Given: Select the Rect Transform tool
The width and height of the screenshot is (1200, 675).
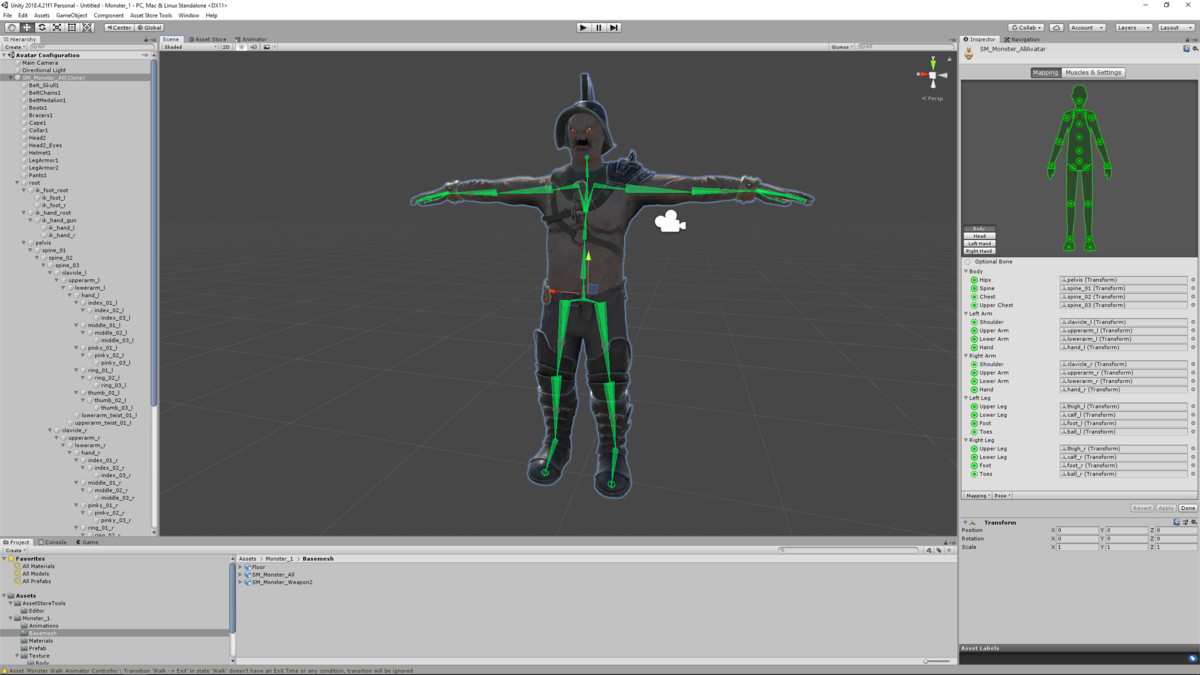Looking at the screenshot, I should coord(72,27).
